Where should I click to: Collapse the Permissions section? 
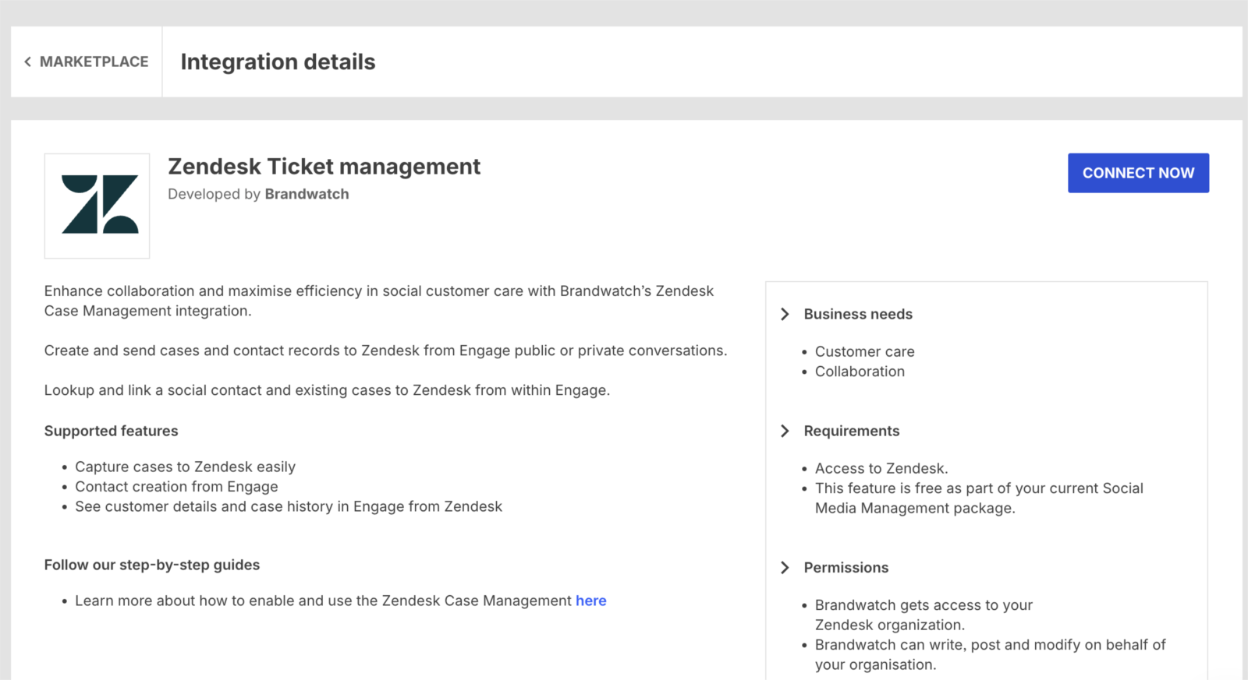pyautogui.click(x=785, y=567)
